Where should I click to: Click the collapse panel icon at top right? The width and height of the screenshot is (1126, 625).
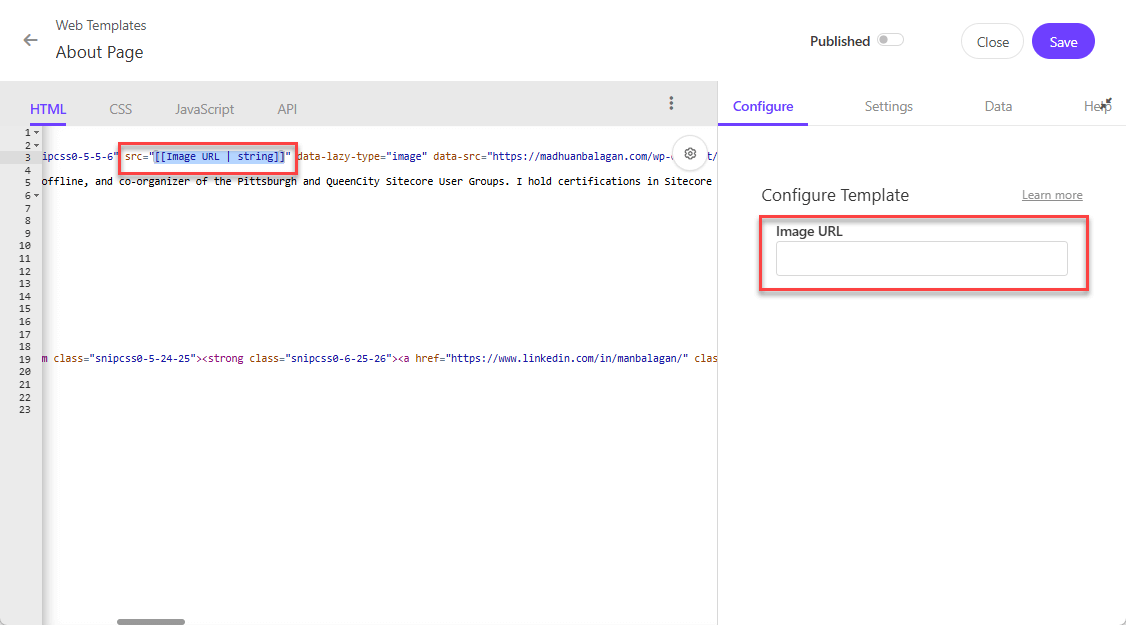[1106, 104]
